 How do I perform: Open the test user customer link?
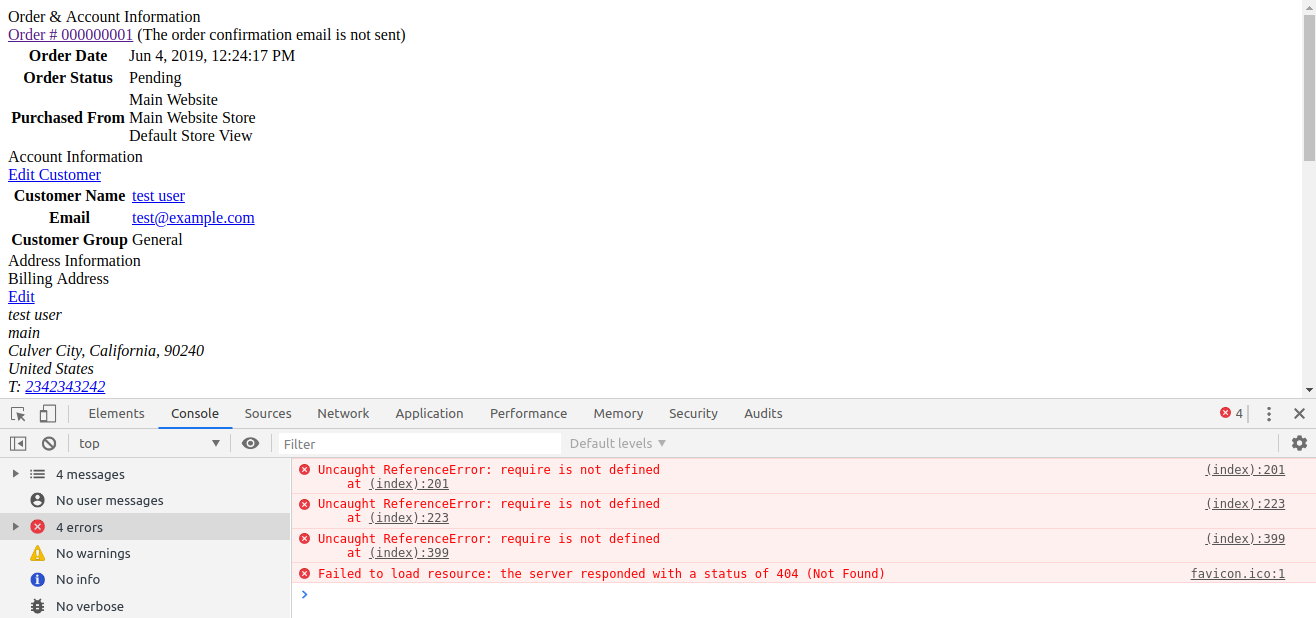tap(158, 196)
